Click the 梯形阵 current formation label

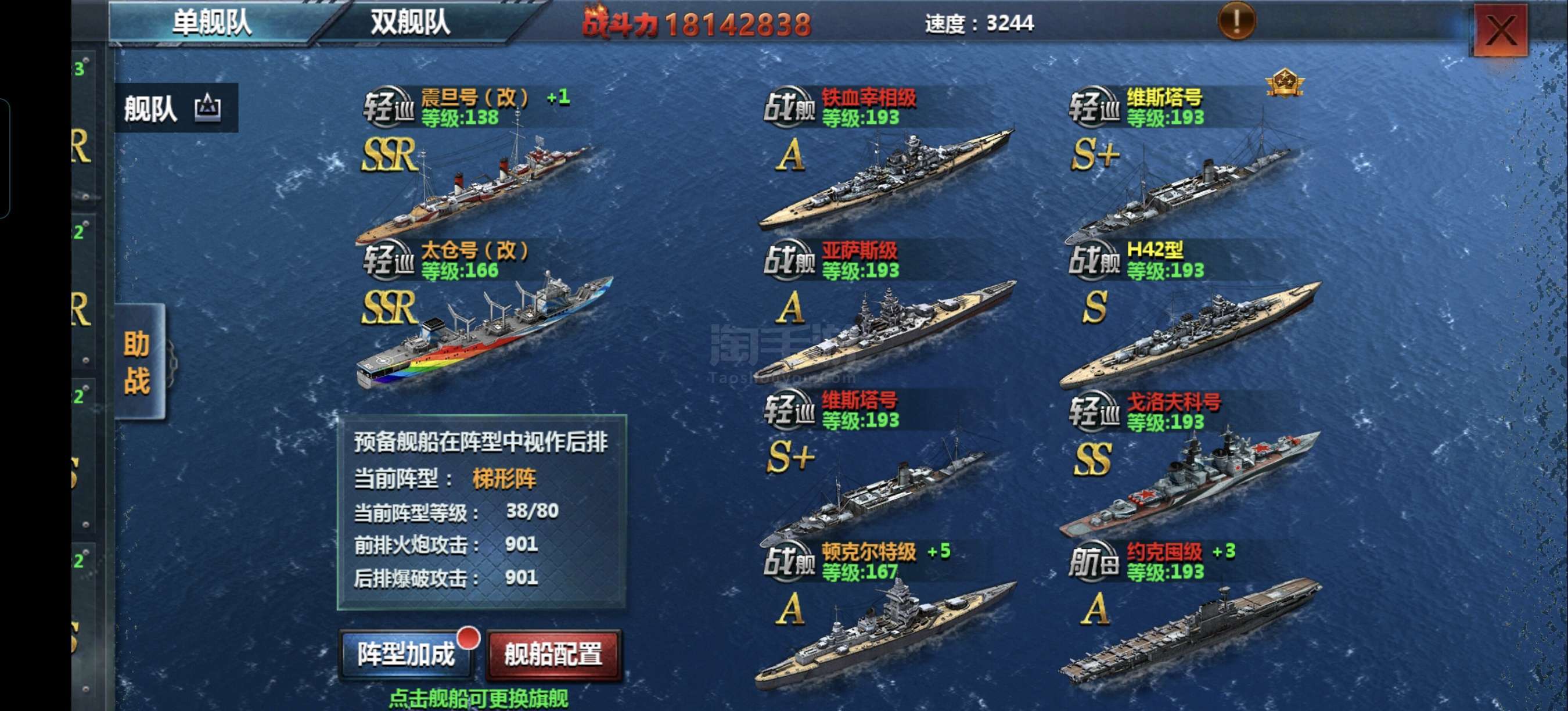(504, 479)
